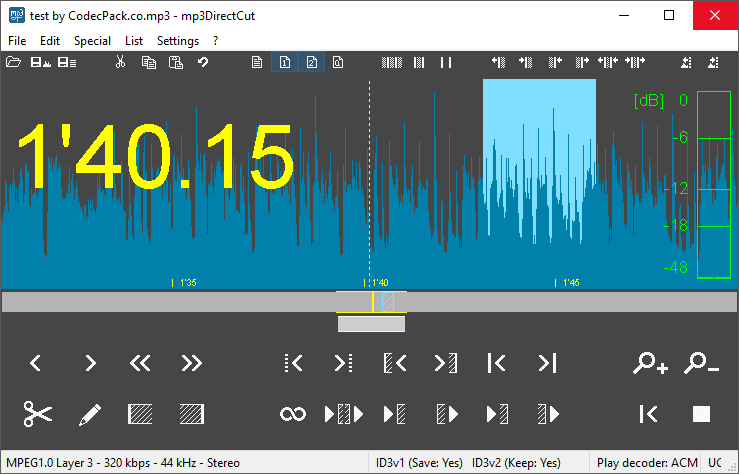Open the List menu
This screenshot has height=474, width=739.
[134, 41]
